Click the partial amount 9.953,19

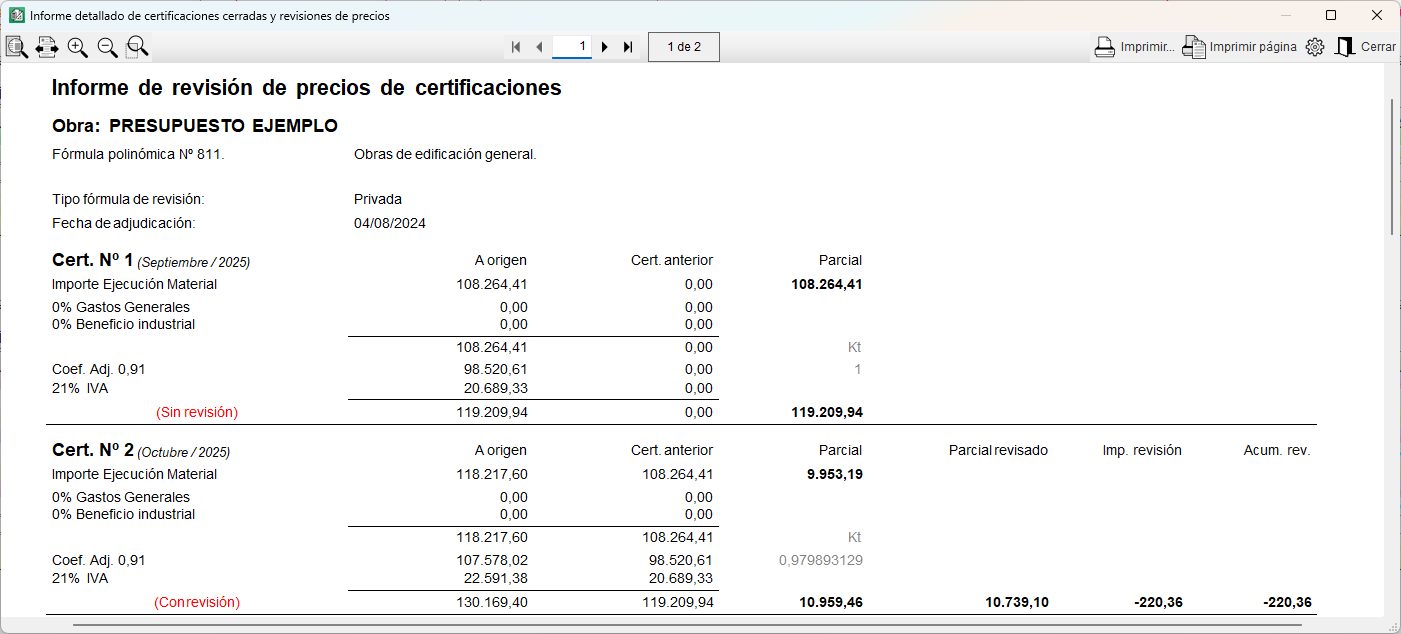tap(834, 474)
